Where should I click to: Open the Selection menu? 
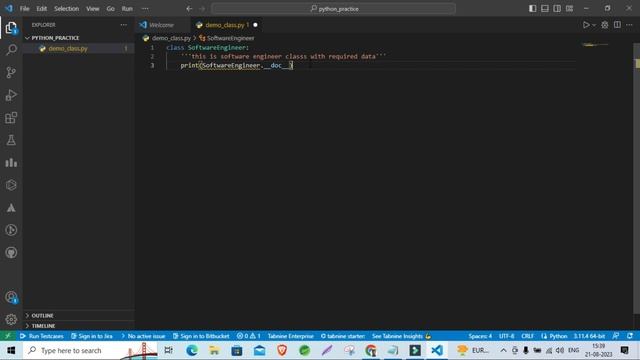point(67,9)
